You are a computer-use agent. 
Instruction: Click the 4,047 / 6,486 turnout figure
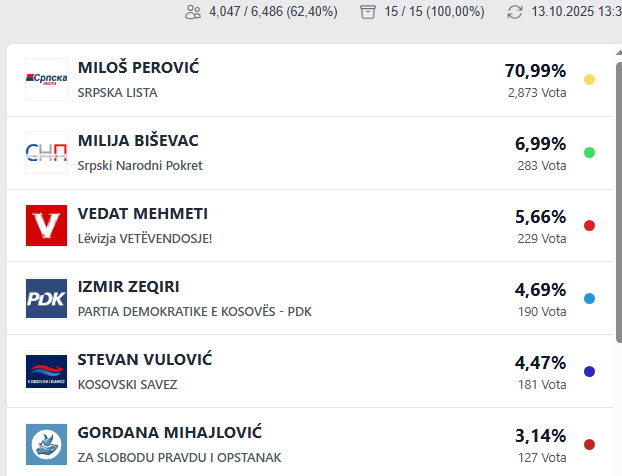point(273,12)
